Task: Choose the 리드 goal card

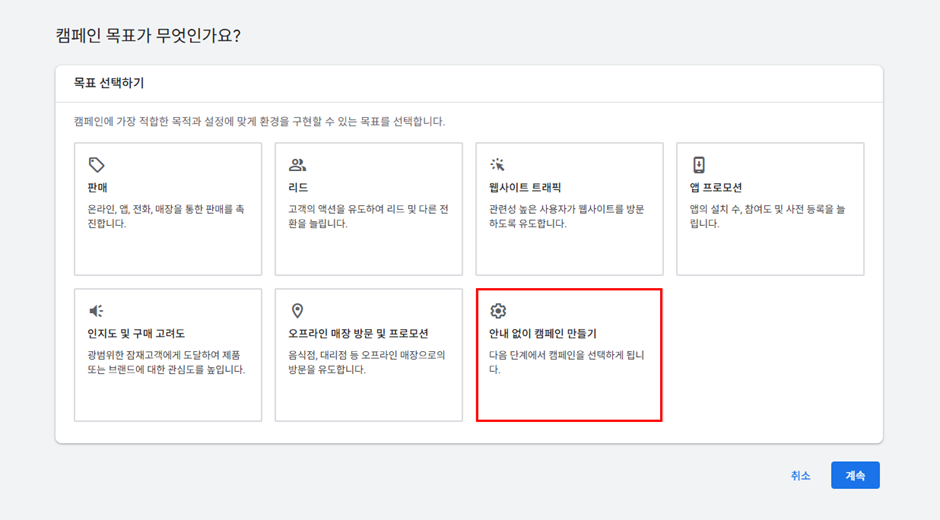Action: (x=369, y=209)
